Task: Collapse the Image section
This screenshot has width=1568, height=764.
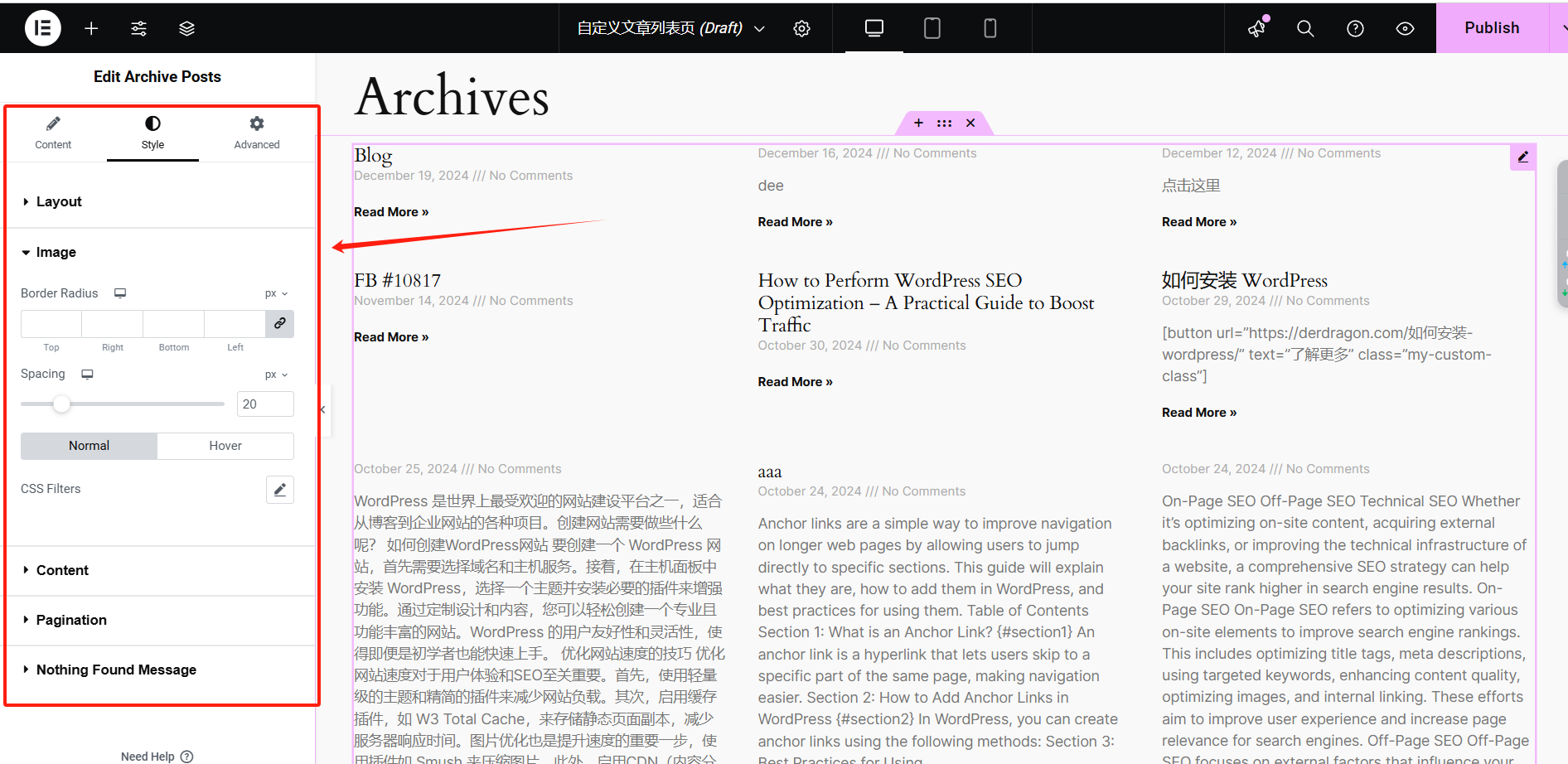Action: click(x=56, y=252)
